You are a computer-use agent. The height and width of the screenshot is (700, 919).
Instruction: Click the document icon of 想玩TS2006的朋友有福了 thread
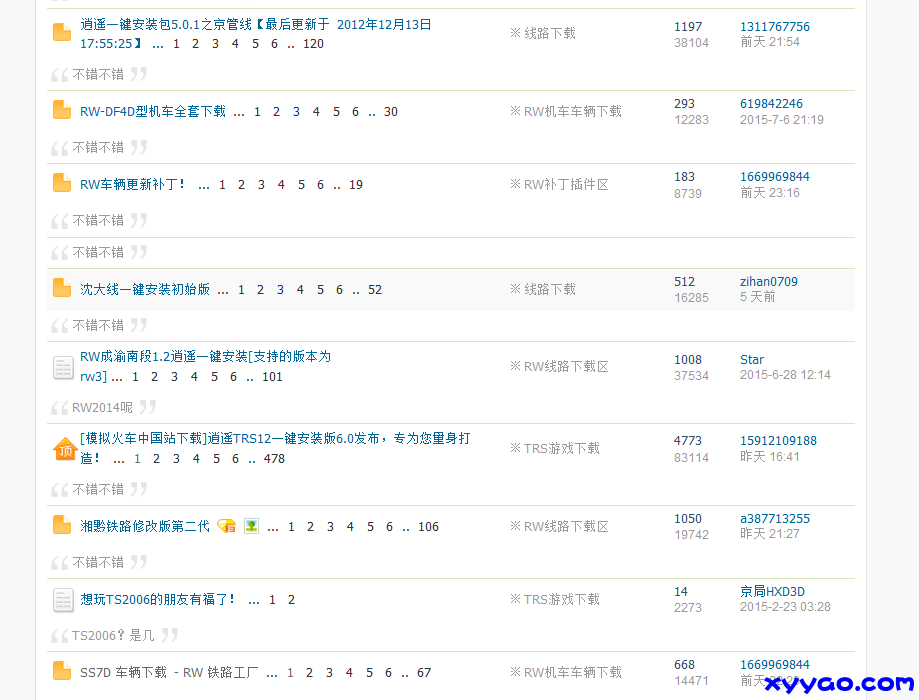click(61, 600)
